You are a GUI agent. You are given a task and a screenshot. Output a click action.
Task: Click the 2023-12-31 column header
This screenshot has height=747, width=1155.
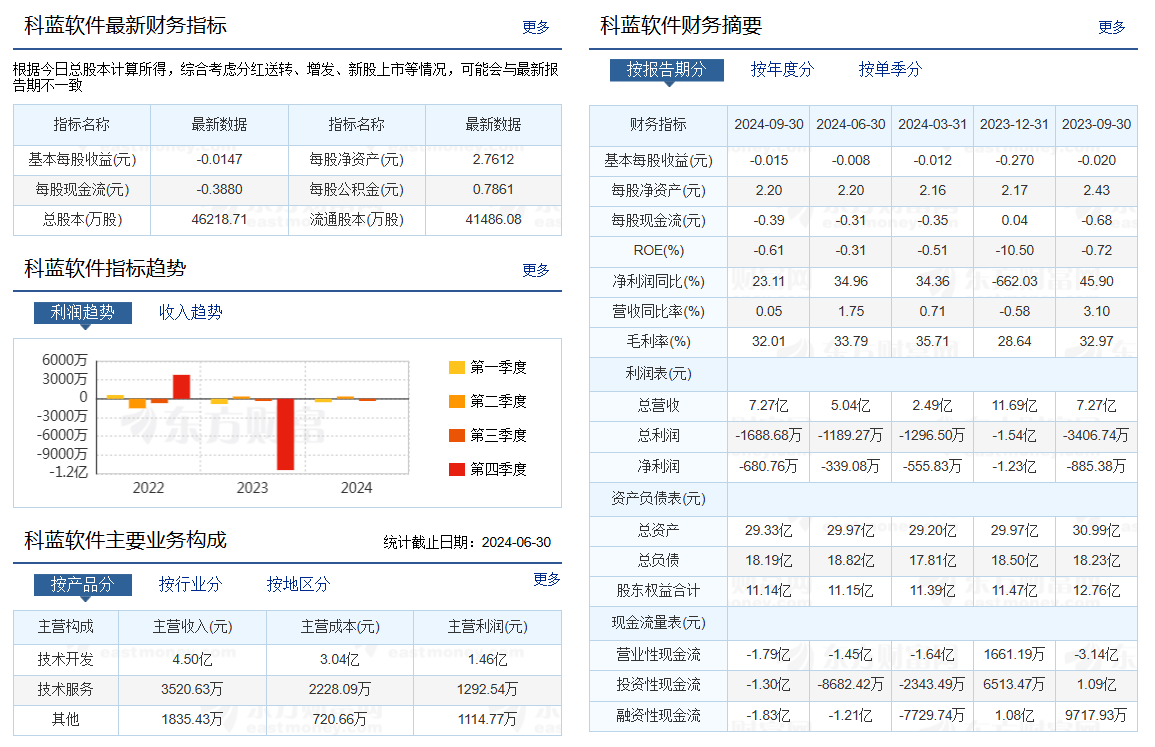(x=1014, y=124)
